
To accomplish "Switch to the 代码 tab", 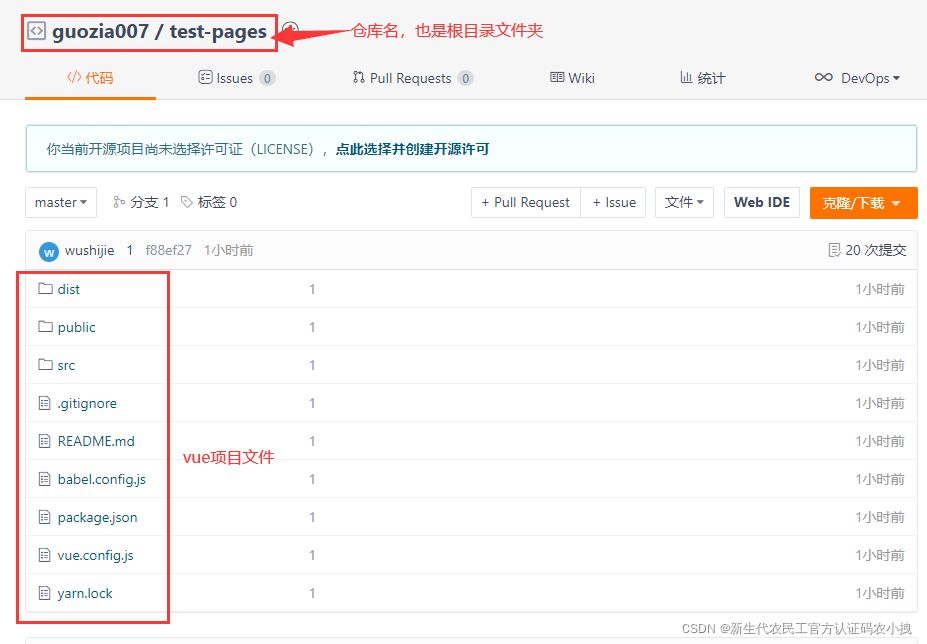I will click(90, 78).
